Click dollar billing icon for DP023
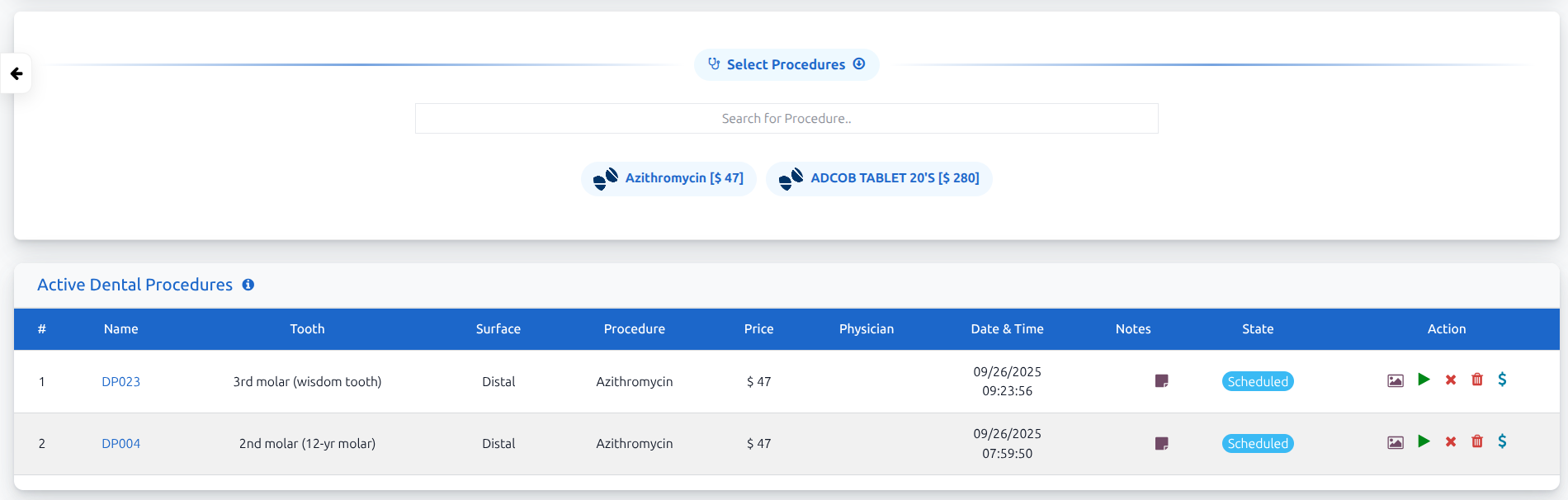The image size is (1568, 500). click(1502, 380)
